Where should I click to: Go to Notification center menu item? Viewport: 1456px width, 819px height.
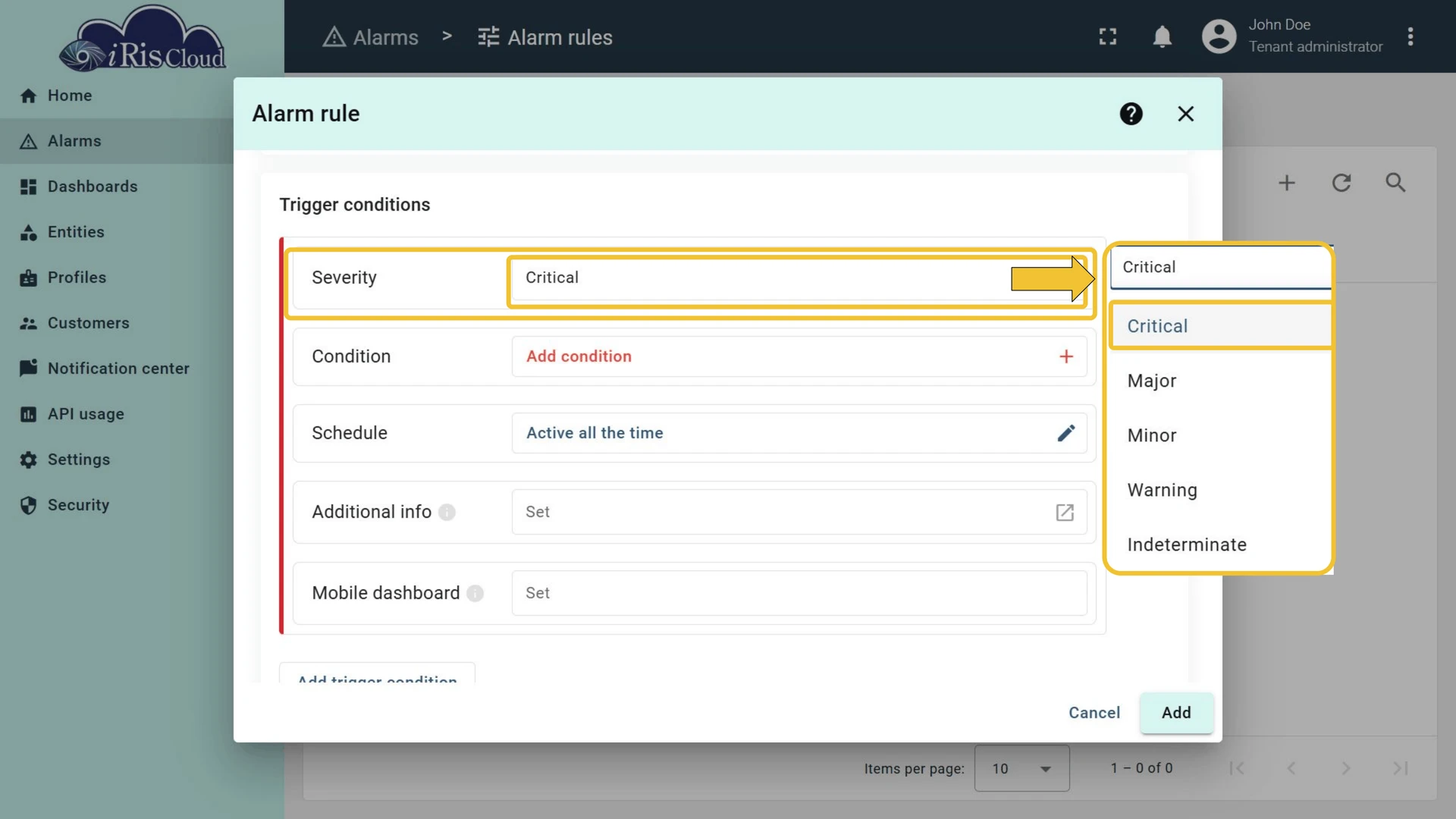point(117,369)
